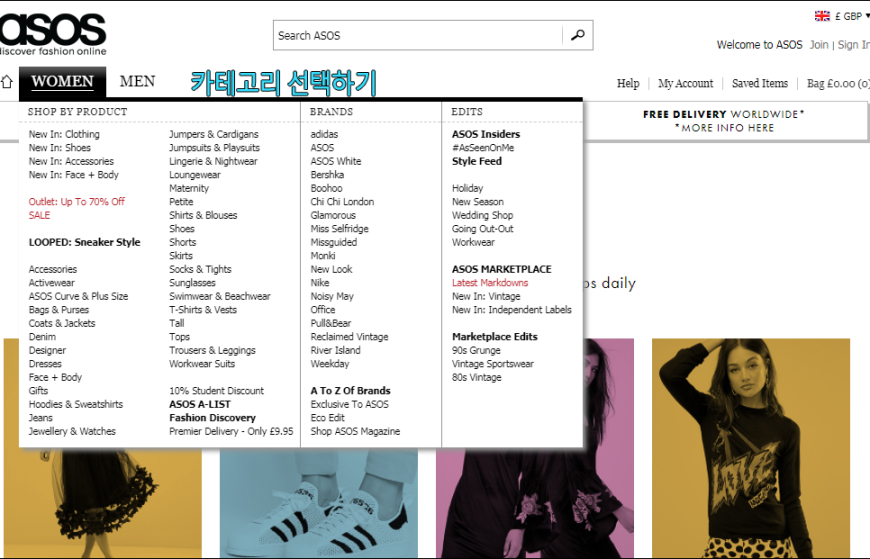Click the Join link
This screenshot has width=870, height=559.
click(819, 45)
